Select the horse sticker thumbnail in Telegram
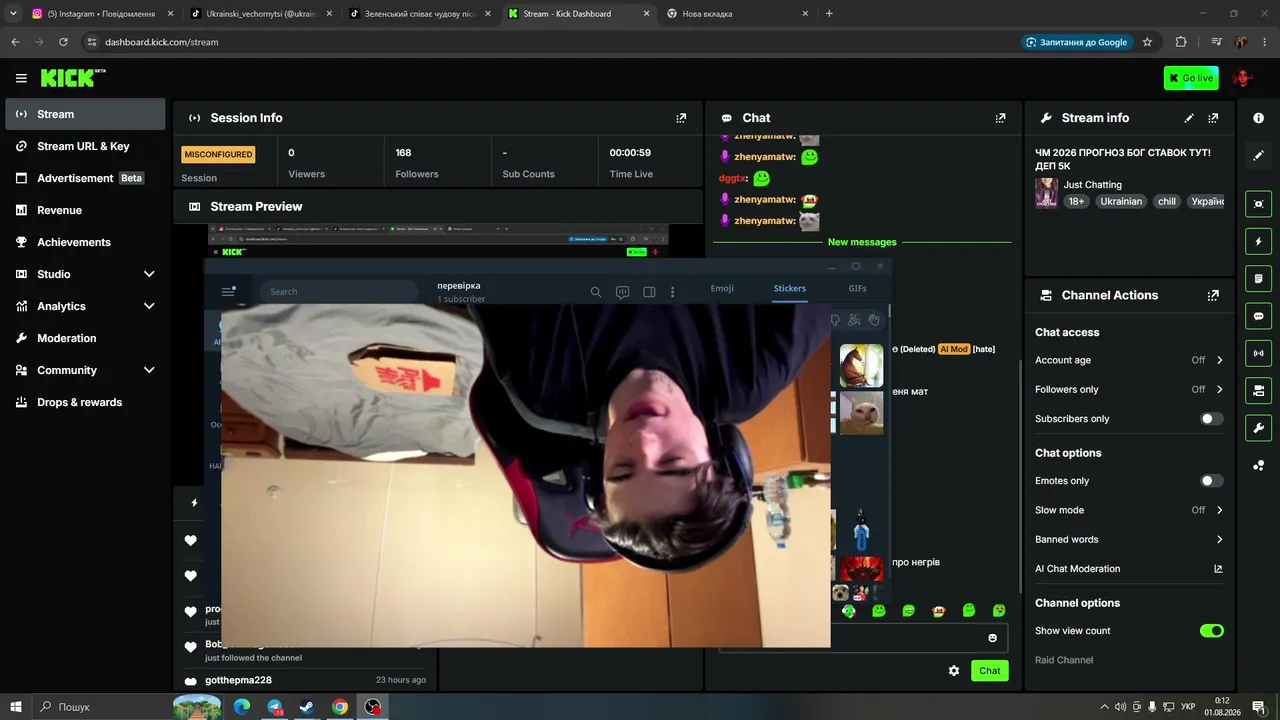Viewport: 1280px width, 720px height. click(x=861, y=366)
